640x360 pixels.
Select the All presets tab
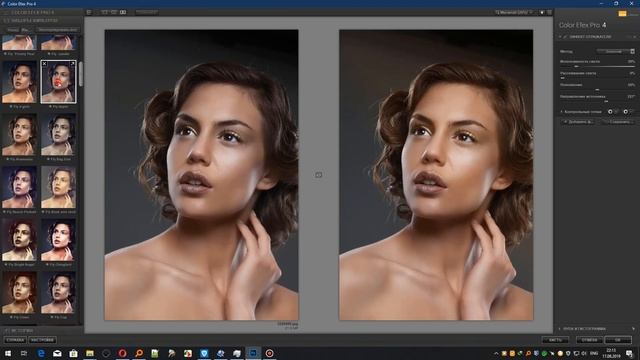point(25,30)
